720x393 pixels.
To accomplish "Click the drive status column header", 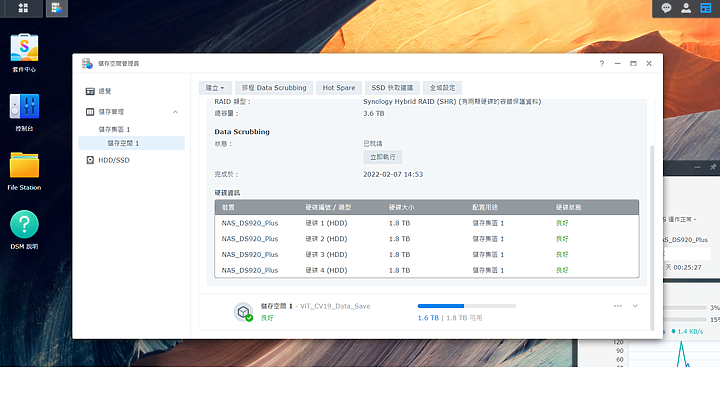I will (x=568, y=208).
